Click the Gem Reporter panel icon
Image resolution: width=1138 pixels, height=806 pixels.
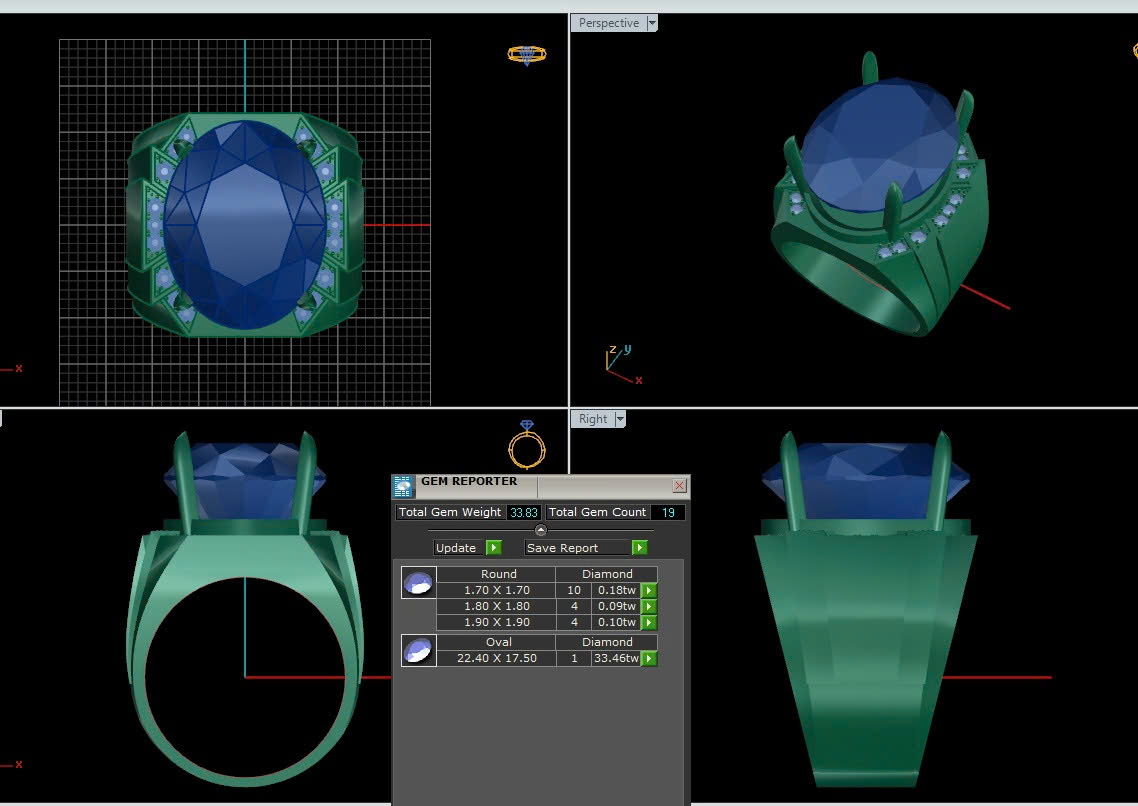click(x=403, y=487)
